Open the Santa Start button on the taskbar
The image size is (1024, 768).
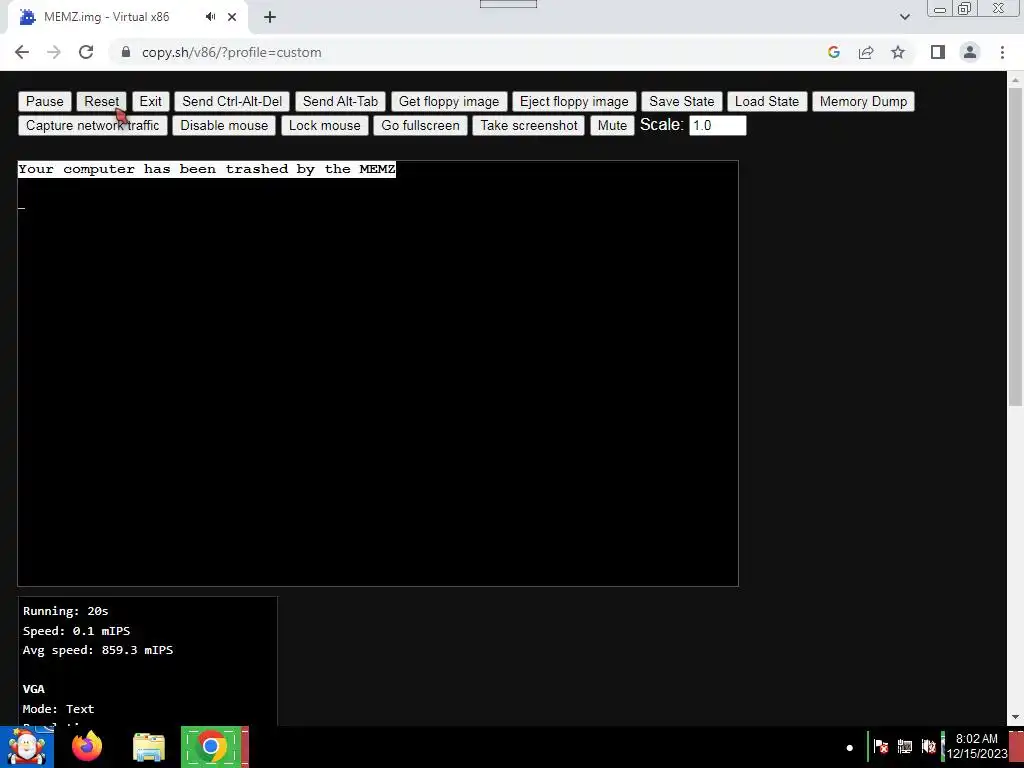tap(27, 746)
